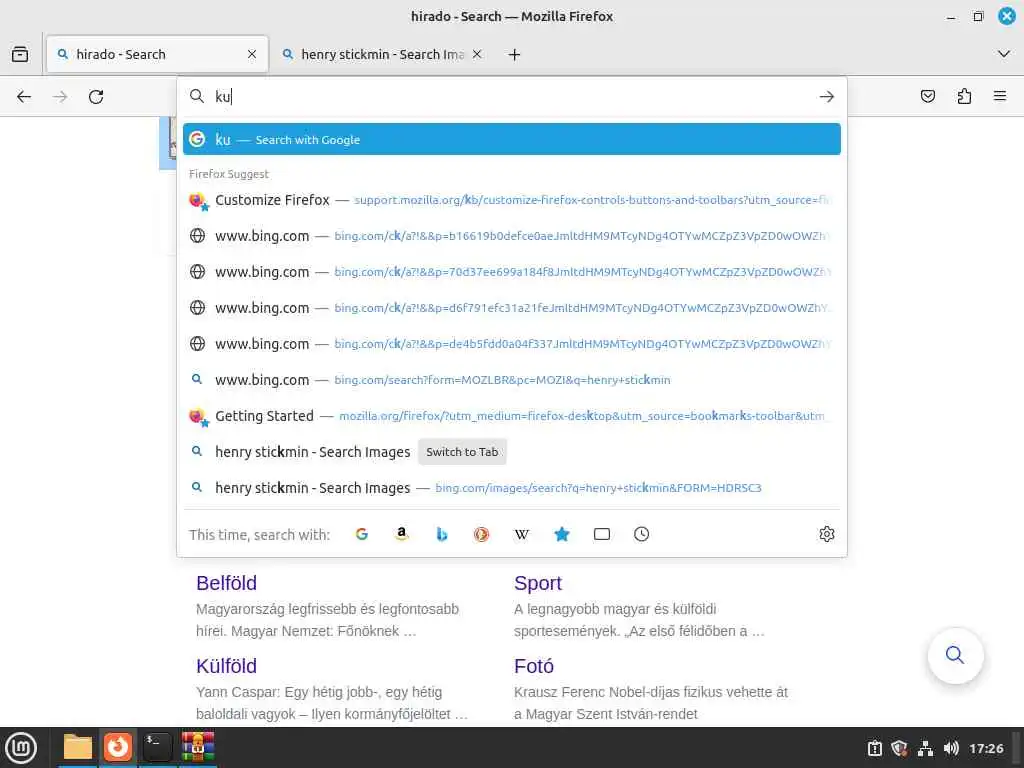Viewport: 1024px width, 768px height.
Task: Open a new tab
Action: point(515,54)
